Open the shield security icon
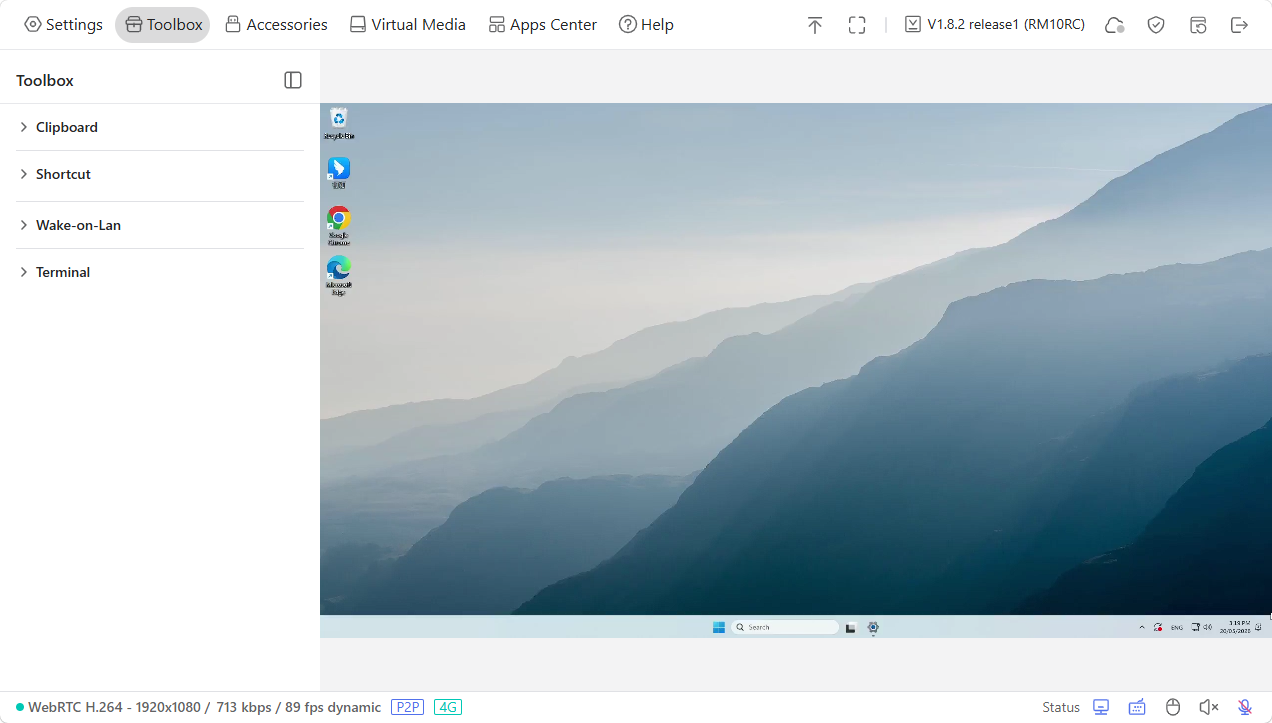Image resolution: width=1272 pixels, height=723 pixels. [x=1156, y=25]
